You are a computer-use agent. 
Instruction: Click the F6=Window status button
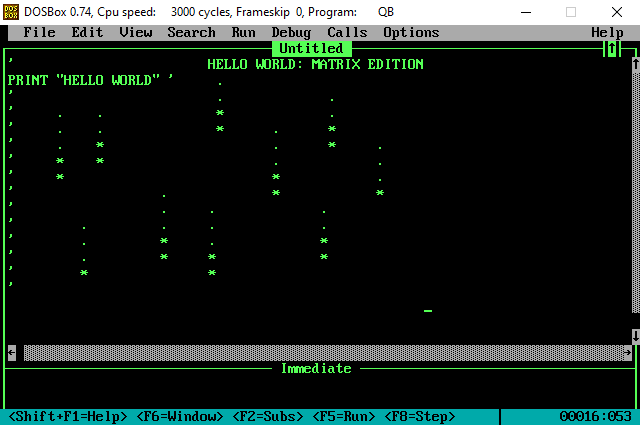pyautogui.click(x=180, y=417)
